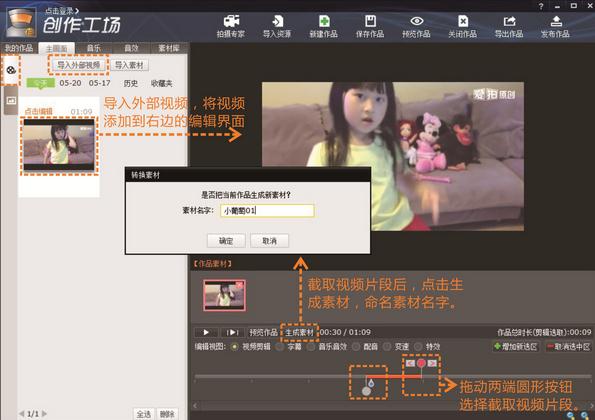
Task: Switch to the 音乐 tab
Action: coord(94,48)
